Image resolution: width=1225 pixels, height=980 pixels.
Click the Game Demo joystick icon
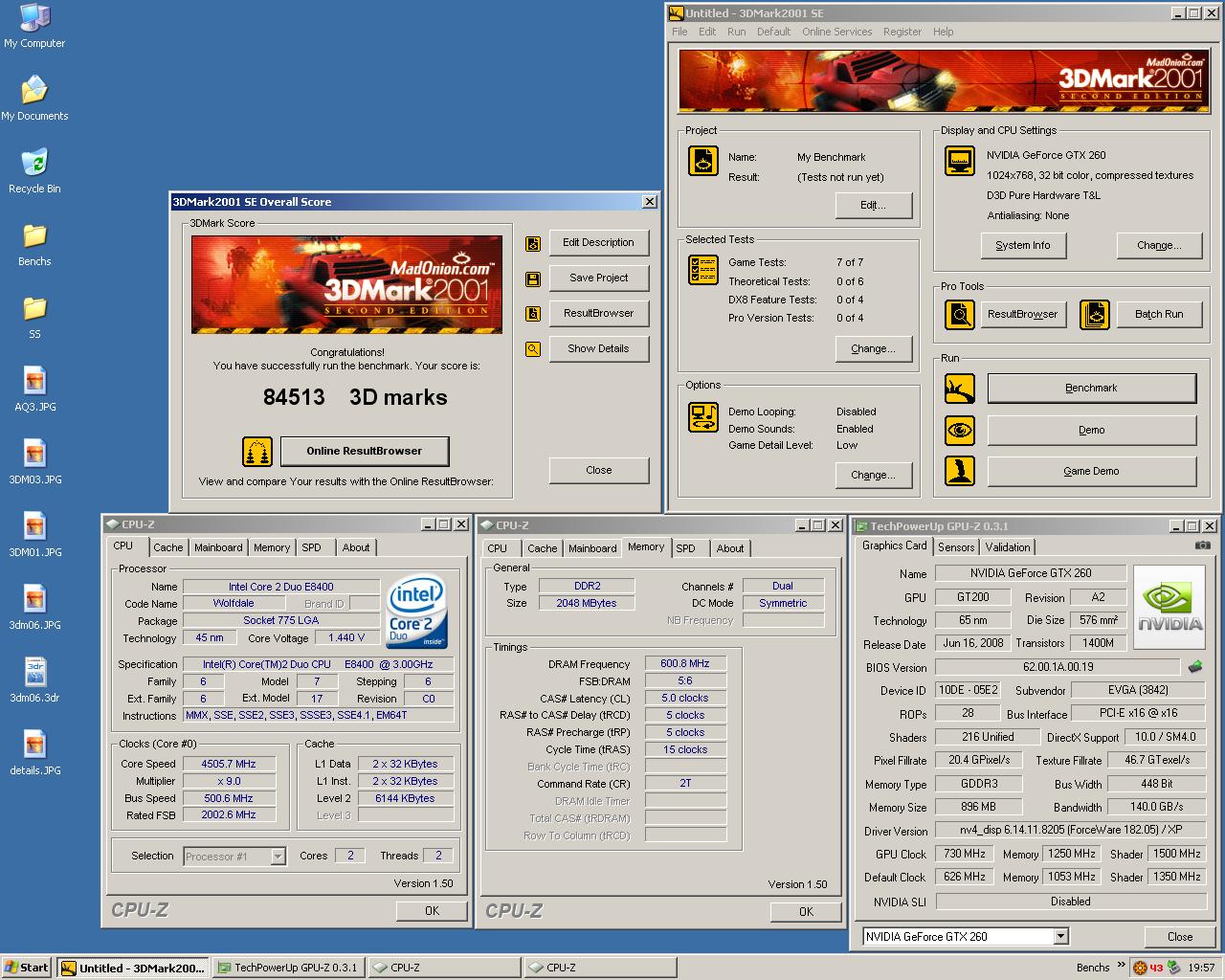(959, 471)
